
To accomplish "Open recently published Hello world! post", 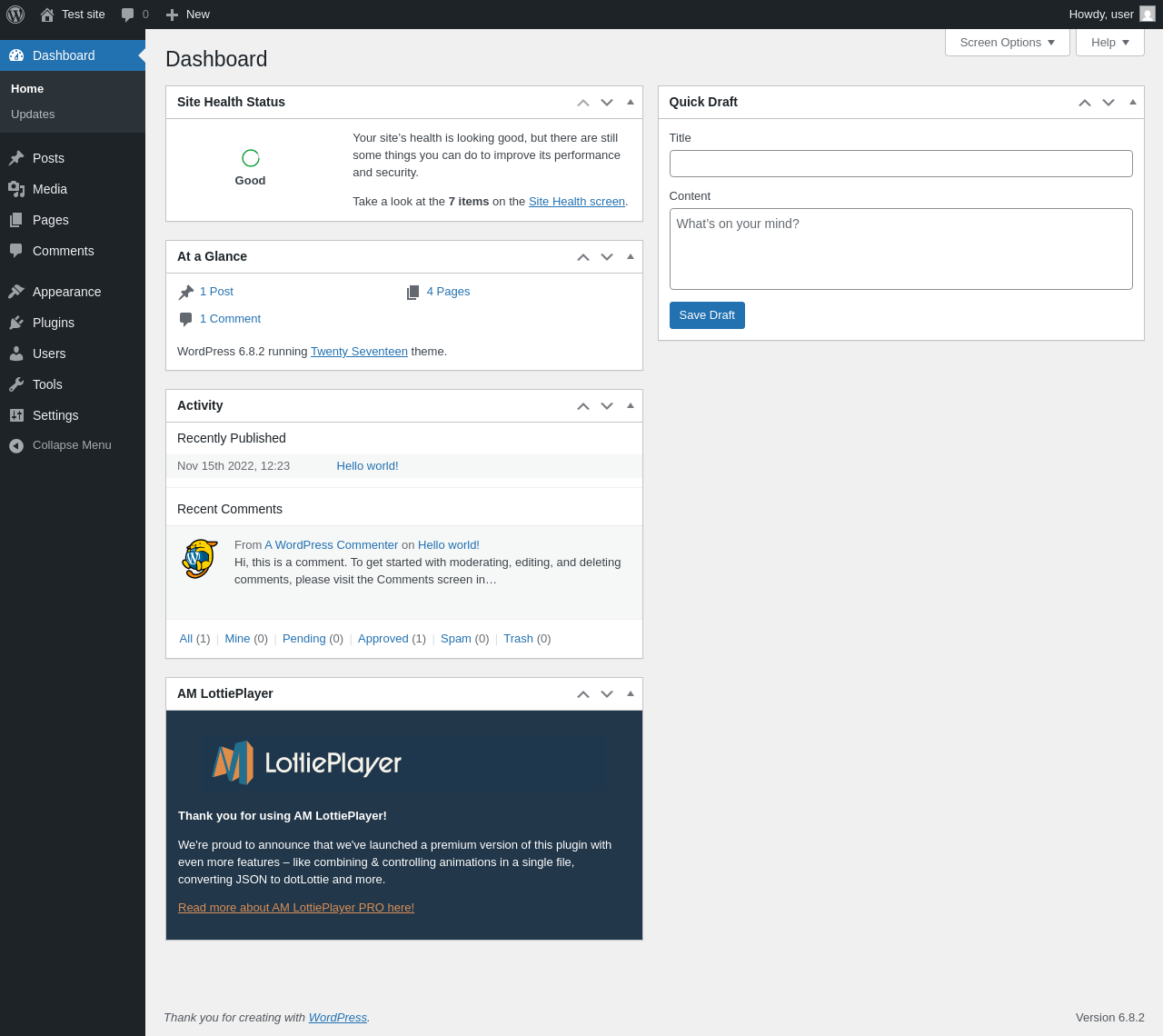I will (367, 466).
